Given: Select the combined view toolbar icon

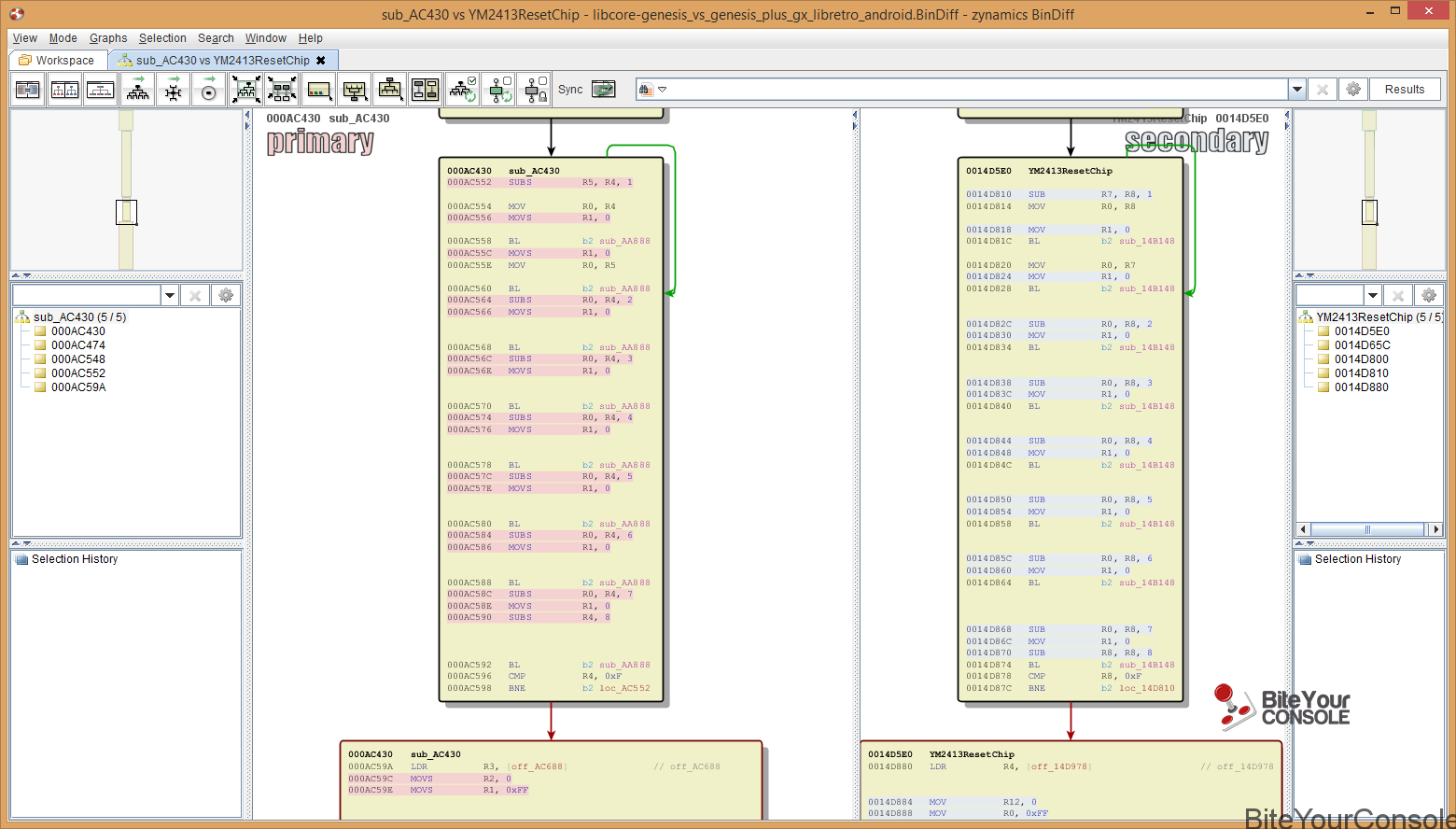Looking at the screenshot, I should pos(101,90).
